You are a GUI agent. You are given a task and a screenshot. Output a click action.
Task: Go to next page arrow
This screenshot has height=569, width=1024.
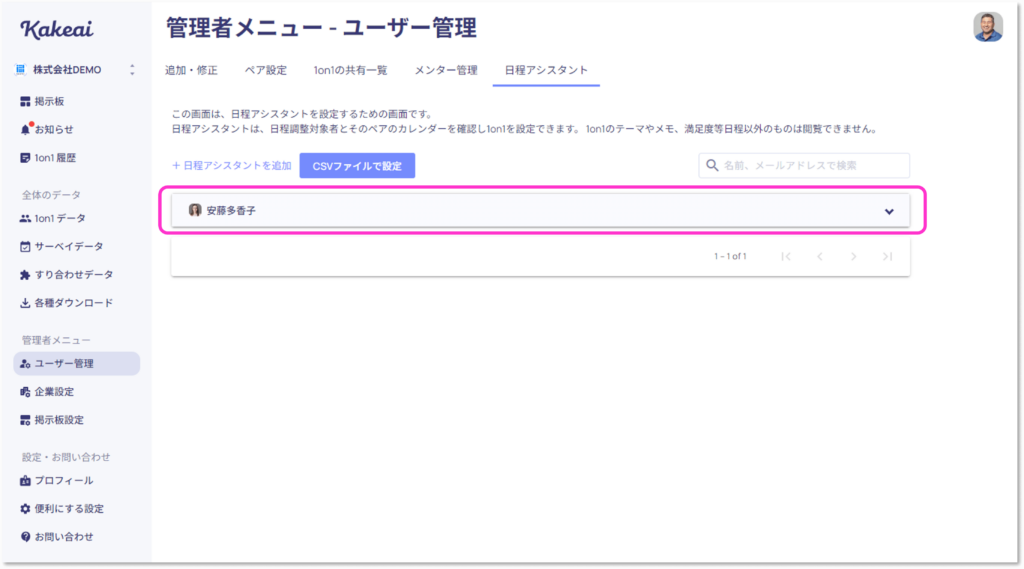(x=854, y=256)
